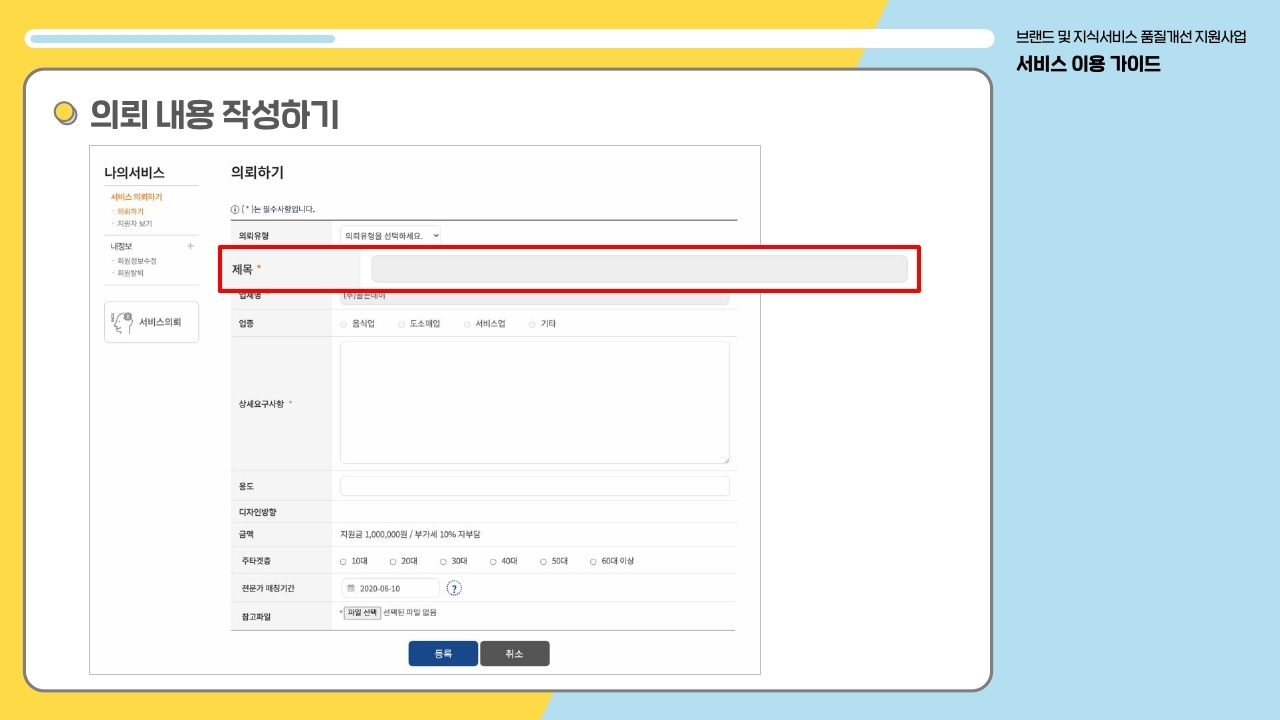Click the blue 등록 submit button
Screen dimensions: 1280x720
[x=443, y=654]
